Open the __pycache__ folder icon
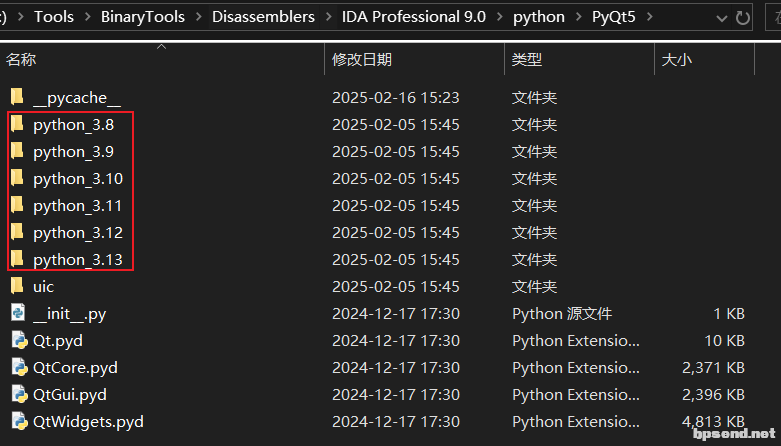Viewport: 781px width, 446px height. point(17,96)
